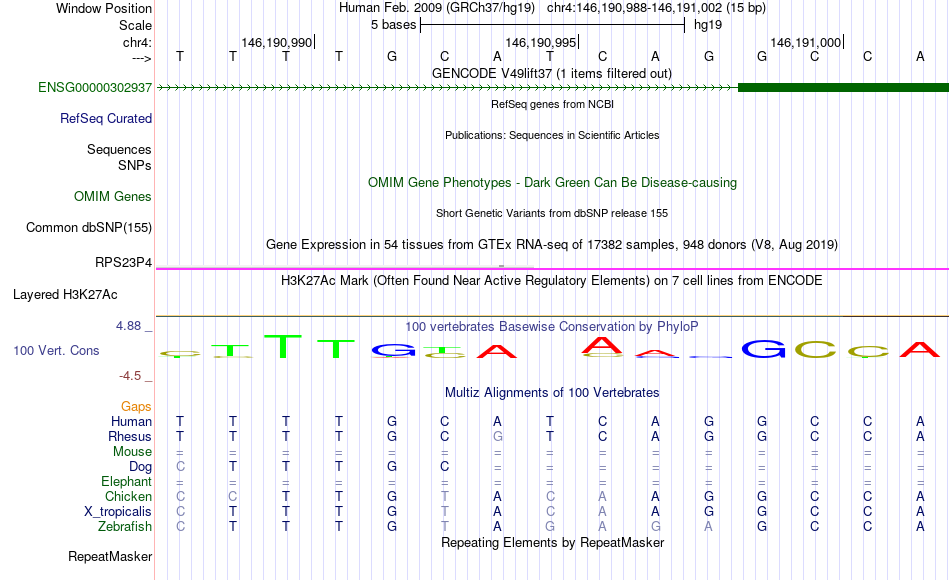The image size is (950, 580).
Task: Select the RepeatMasker track label
Action: pyautogui.click(x=110, y=556)
